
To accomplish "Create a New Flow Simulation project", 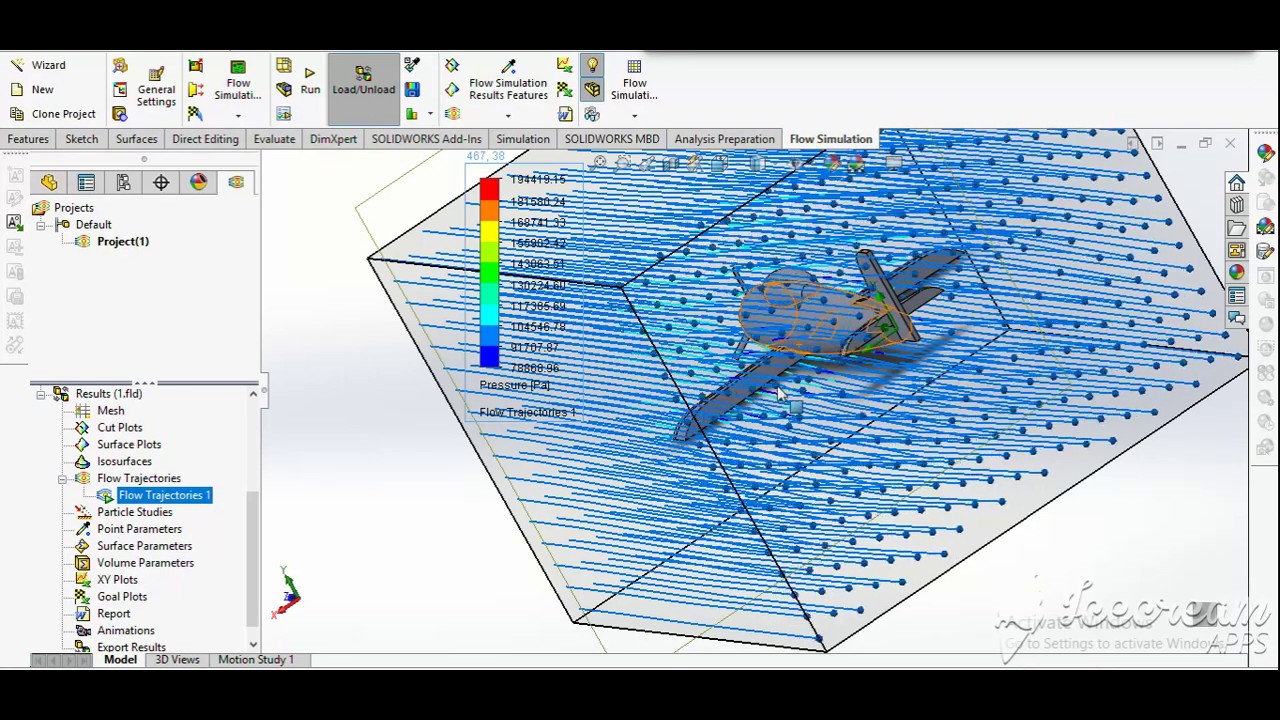I will 32,89.
